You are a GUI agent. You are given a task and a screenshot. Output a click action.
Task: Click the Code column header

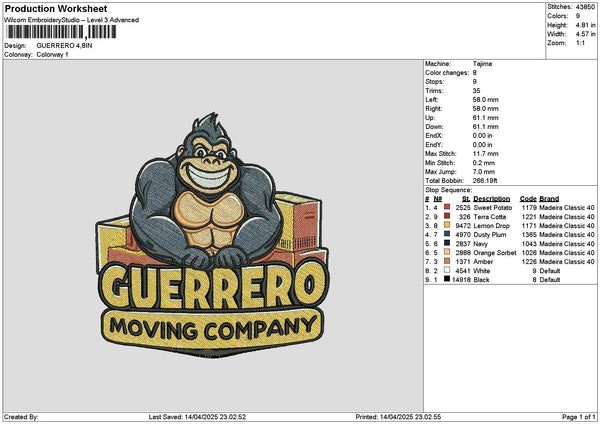[x=528, y=198]
